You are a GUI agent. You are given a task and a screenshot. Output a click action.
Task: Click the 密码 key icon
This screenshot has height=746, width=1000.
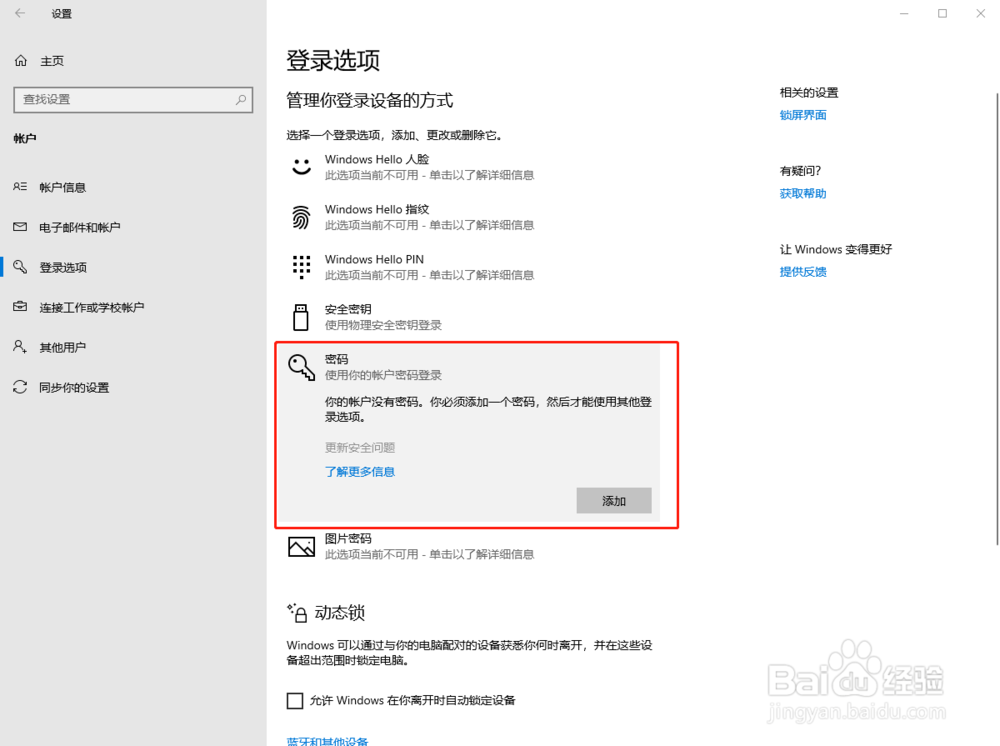click(301, 367)
